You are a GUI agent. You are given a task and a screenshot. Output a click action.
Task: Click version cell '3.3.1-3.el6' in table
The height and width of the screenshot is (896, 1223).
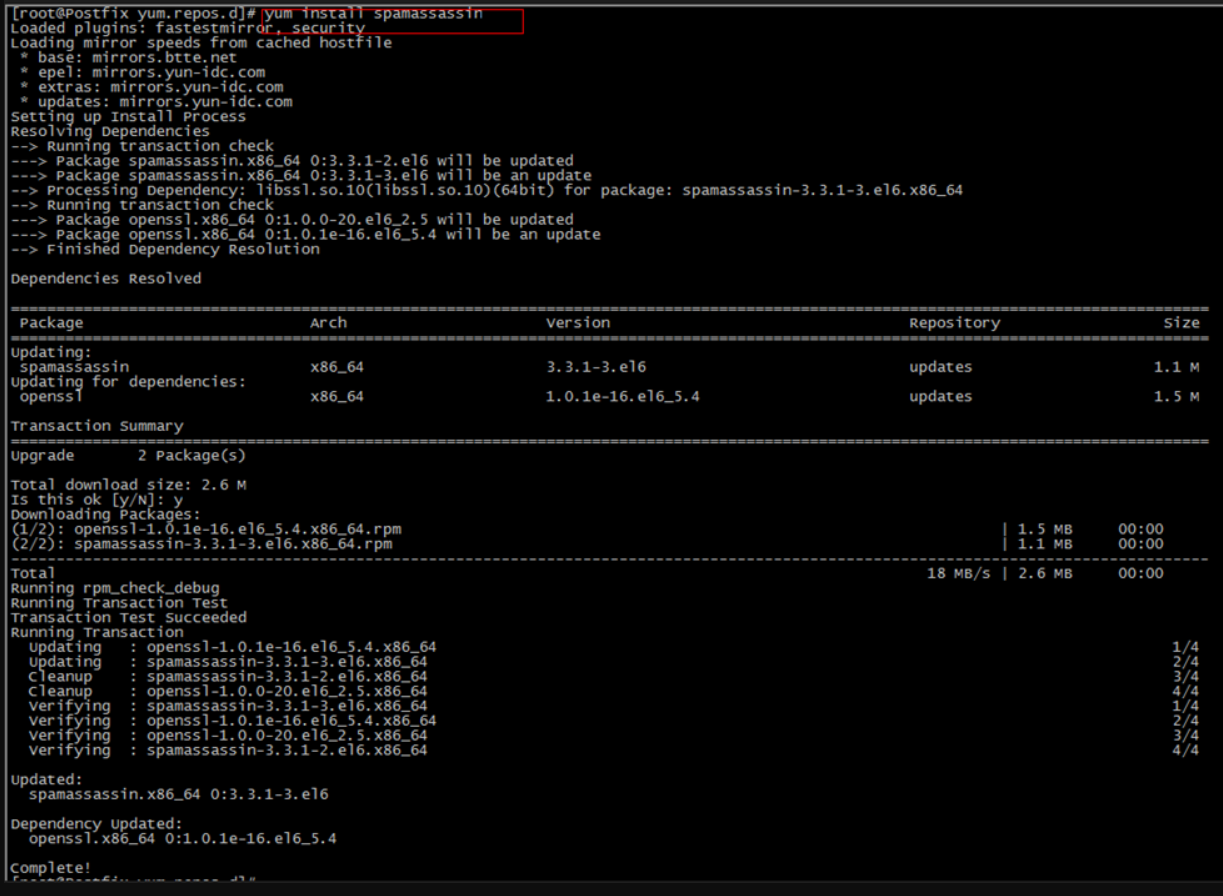coord(596,367)
